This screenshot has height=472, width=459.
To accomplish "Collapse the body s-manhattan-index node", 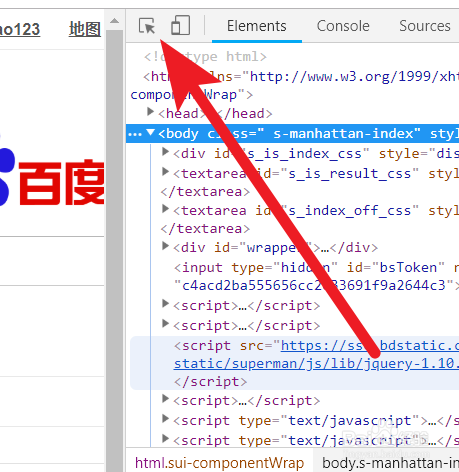I will click(x=151, y=133).
